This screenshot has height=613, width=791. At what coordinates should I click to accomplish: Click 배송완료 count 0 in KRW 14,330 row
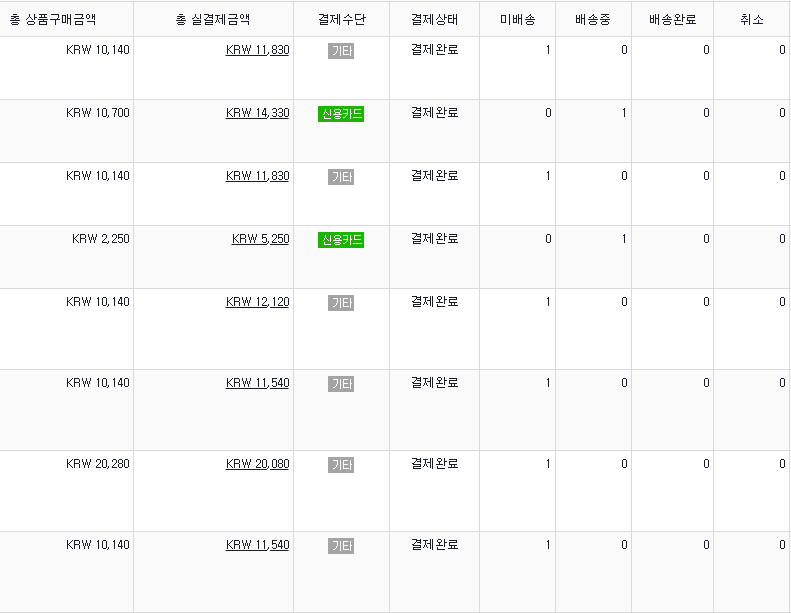(x=706, y=113)
